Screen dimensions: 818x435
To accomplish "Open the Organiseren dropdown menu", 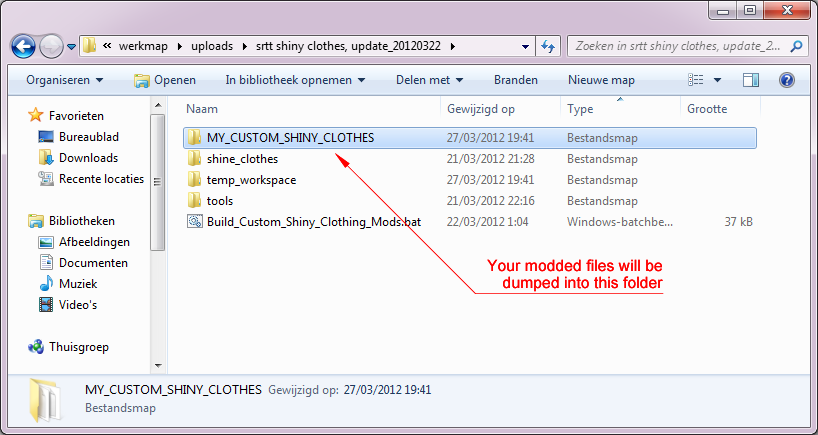I will point(64,80).
